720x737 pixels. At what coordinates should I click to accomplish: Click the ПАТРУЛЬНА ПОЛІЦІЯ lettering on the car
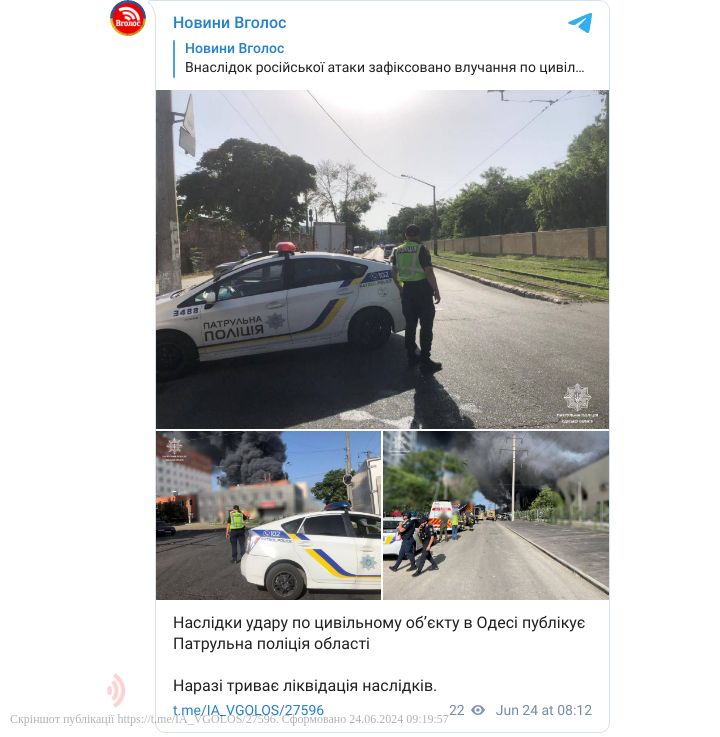(x=233, y=328)
